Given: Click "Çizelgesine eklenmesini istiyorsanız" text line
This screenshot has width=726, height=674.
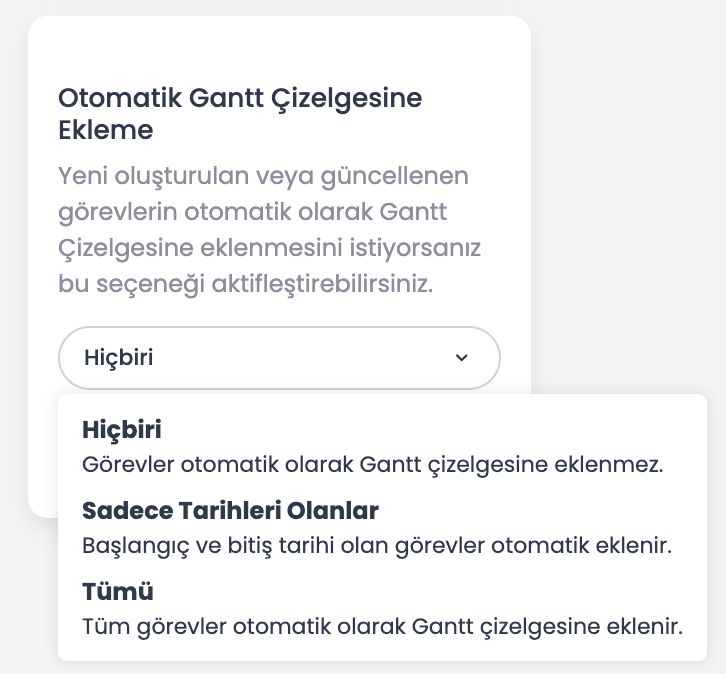Looking at the screenshot, I should point(270,247).
